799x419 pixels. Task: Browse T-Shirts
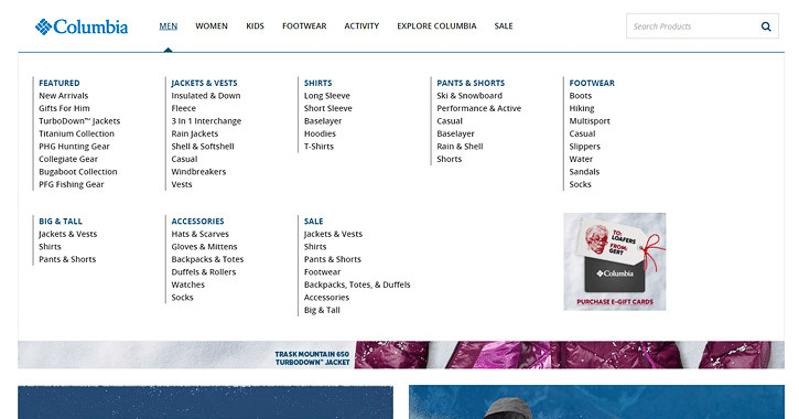coord(319,146)
